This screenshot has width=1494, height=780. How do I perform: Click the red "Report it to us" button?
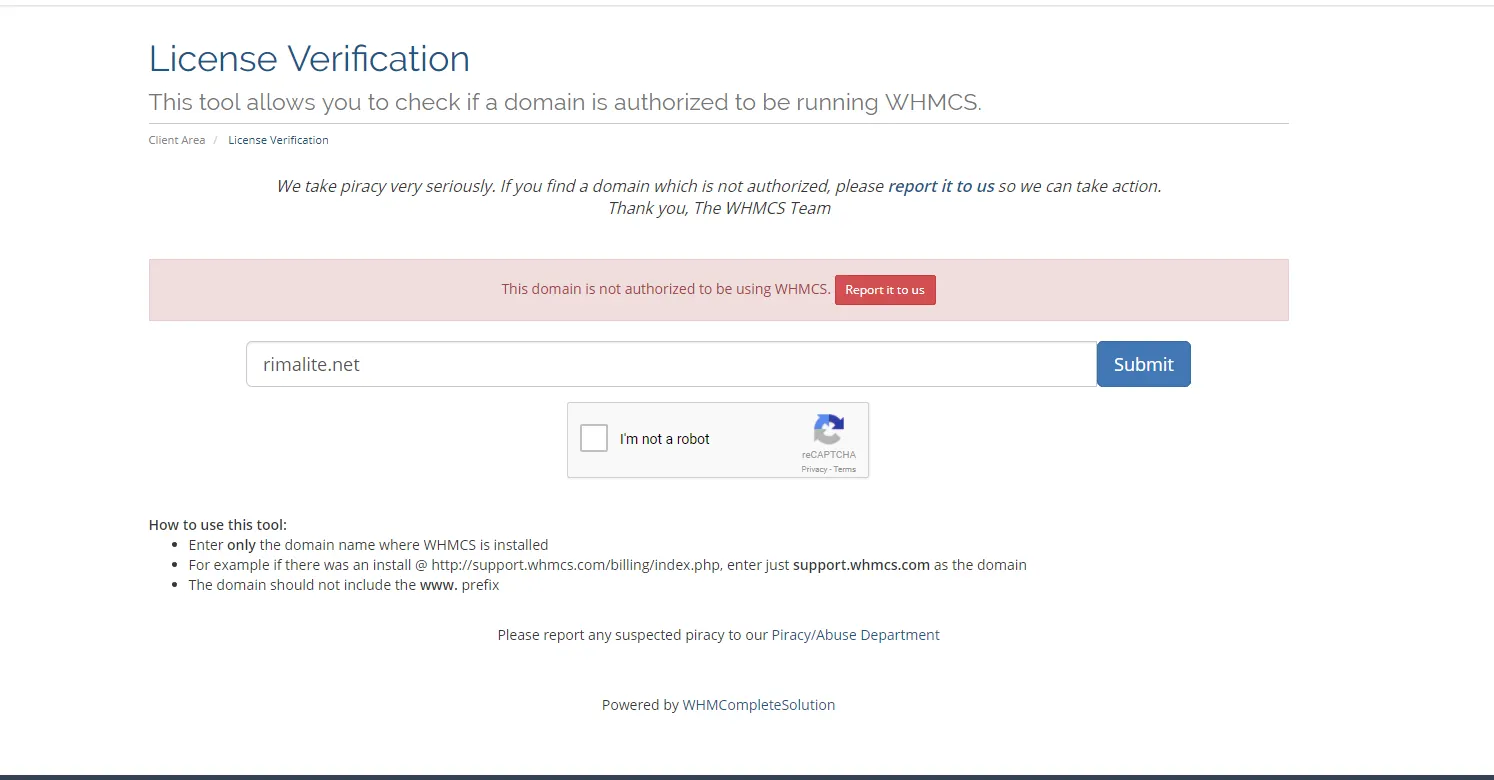click(885, 290)
